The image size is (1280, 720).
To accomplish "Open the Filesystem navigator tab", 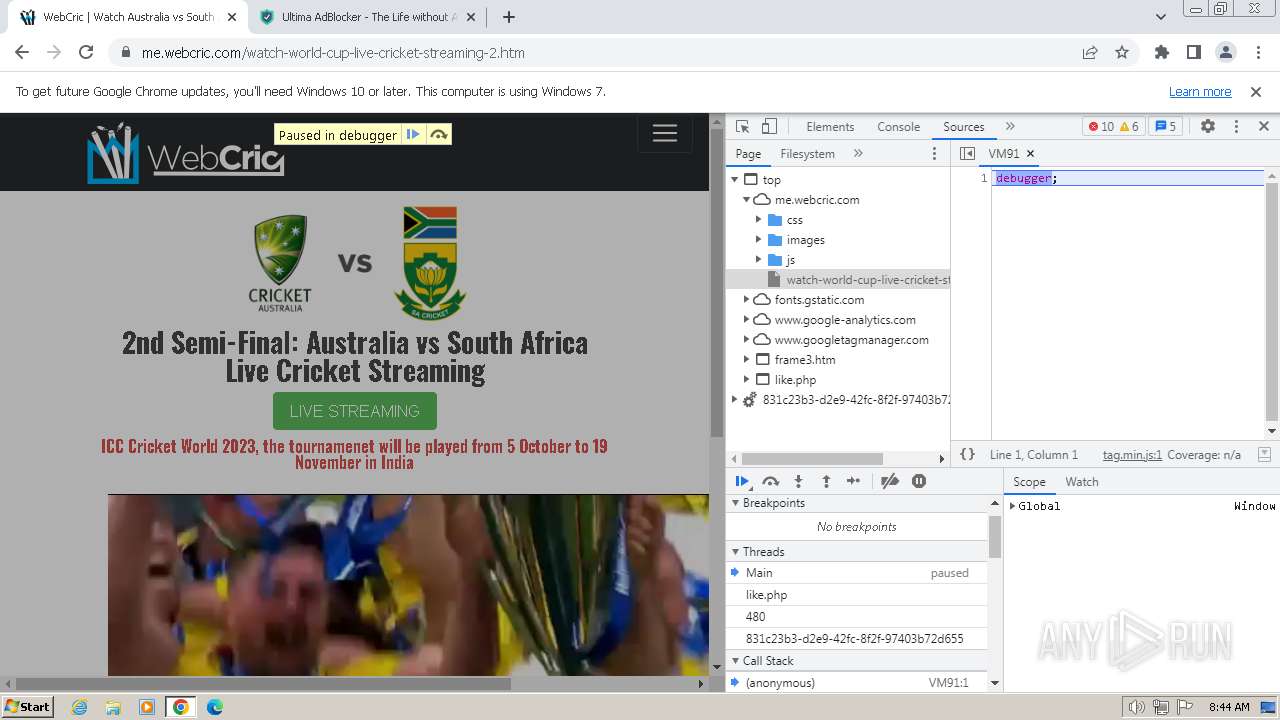I will pos(807,154).
